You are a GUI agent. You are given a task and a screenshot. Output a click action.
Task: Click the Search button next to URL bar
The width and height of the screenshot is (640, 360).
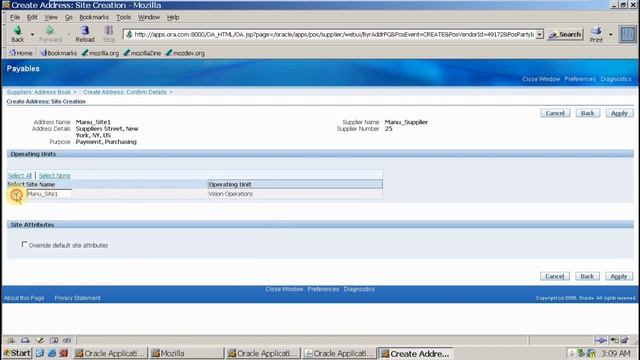[565, 35]
